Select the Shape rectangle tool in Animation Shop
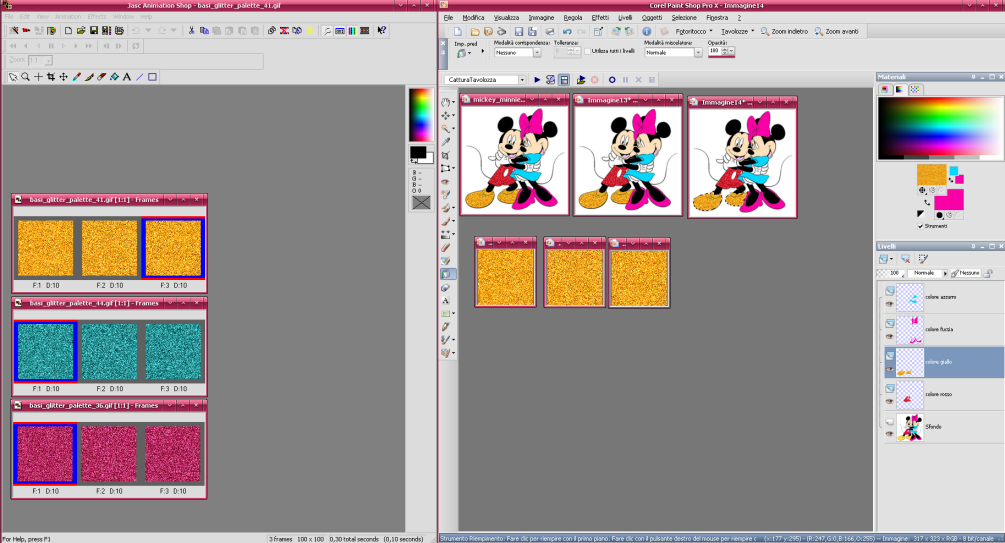Viewport: 1005px width, 543px height. (153, 77)
